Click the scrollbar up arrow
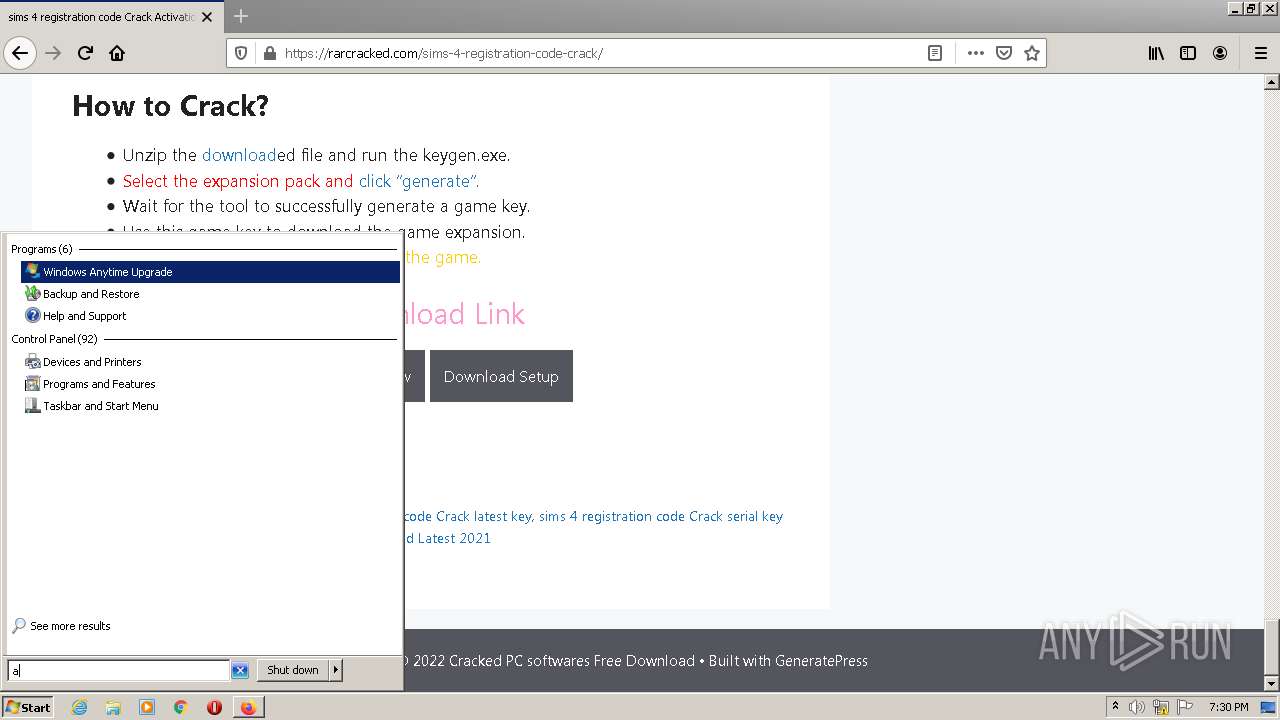1280x720 pixels. coord(1272,83)
